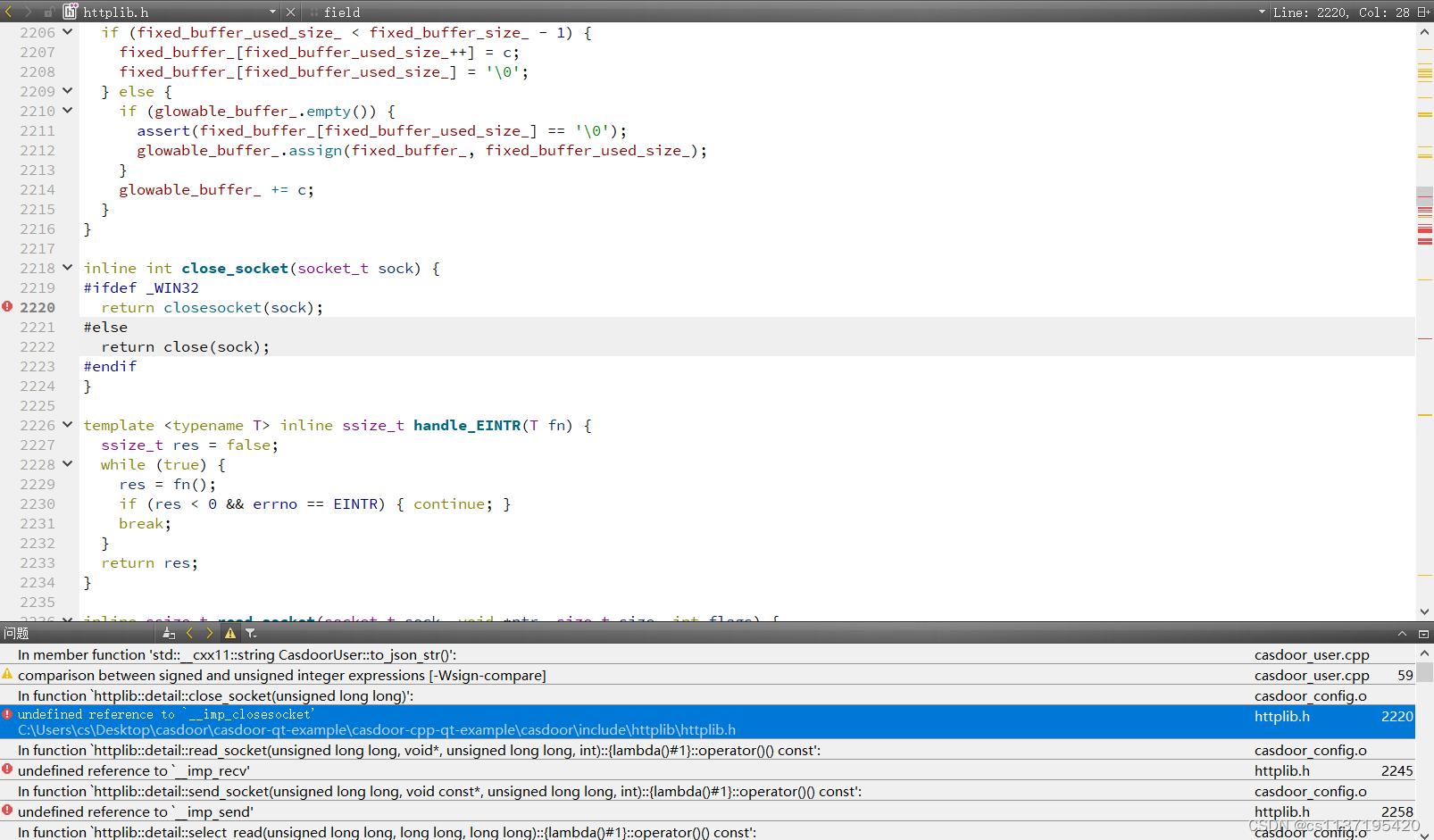1434x840 pixels.
Task: Collapse the else block at line 2209
Action: coord(68,91)
